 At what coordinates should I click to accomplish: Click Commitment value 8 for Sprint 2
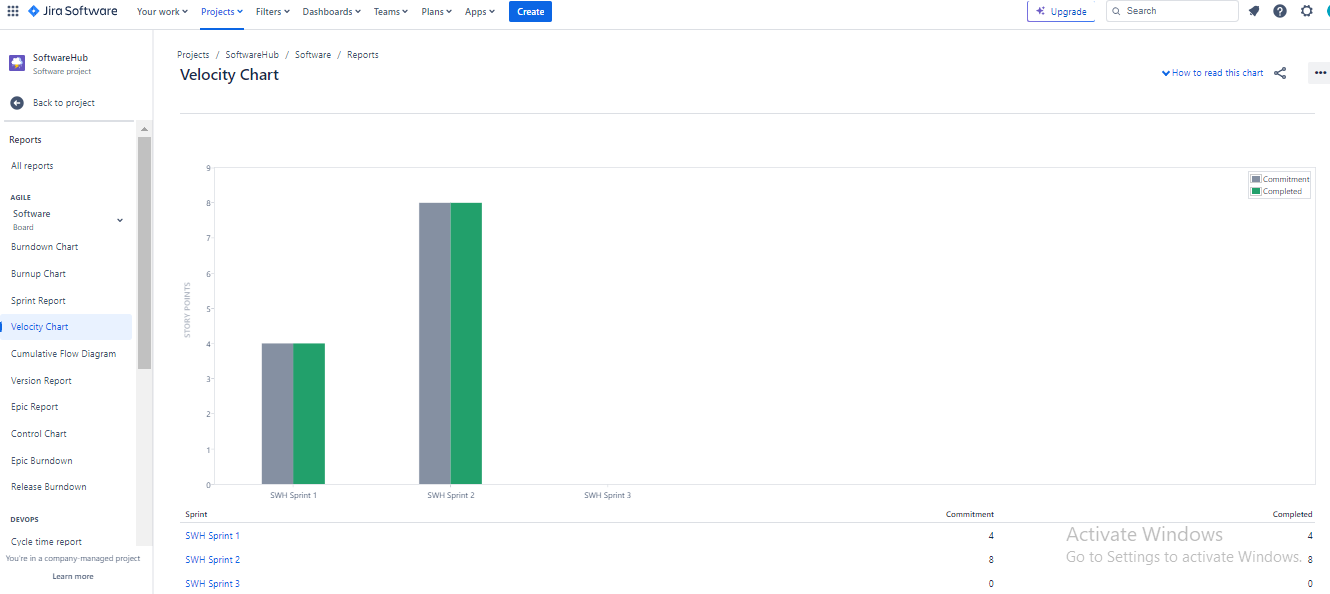(x=991, y=560)
